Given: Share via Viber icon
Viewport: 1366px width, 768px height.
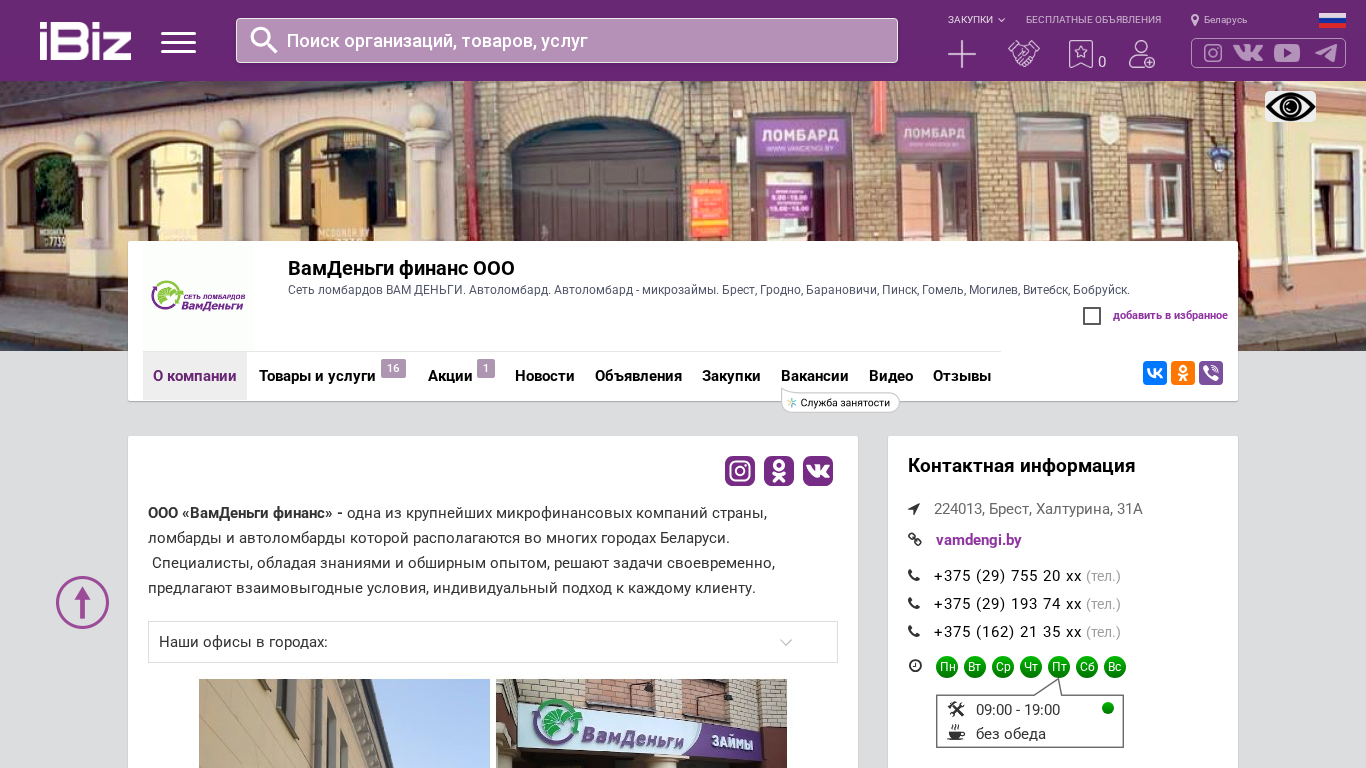Looking at the screenshot, I should click(x=1210, y=373).
